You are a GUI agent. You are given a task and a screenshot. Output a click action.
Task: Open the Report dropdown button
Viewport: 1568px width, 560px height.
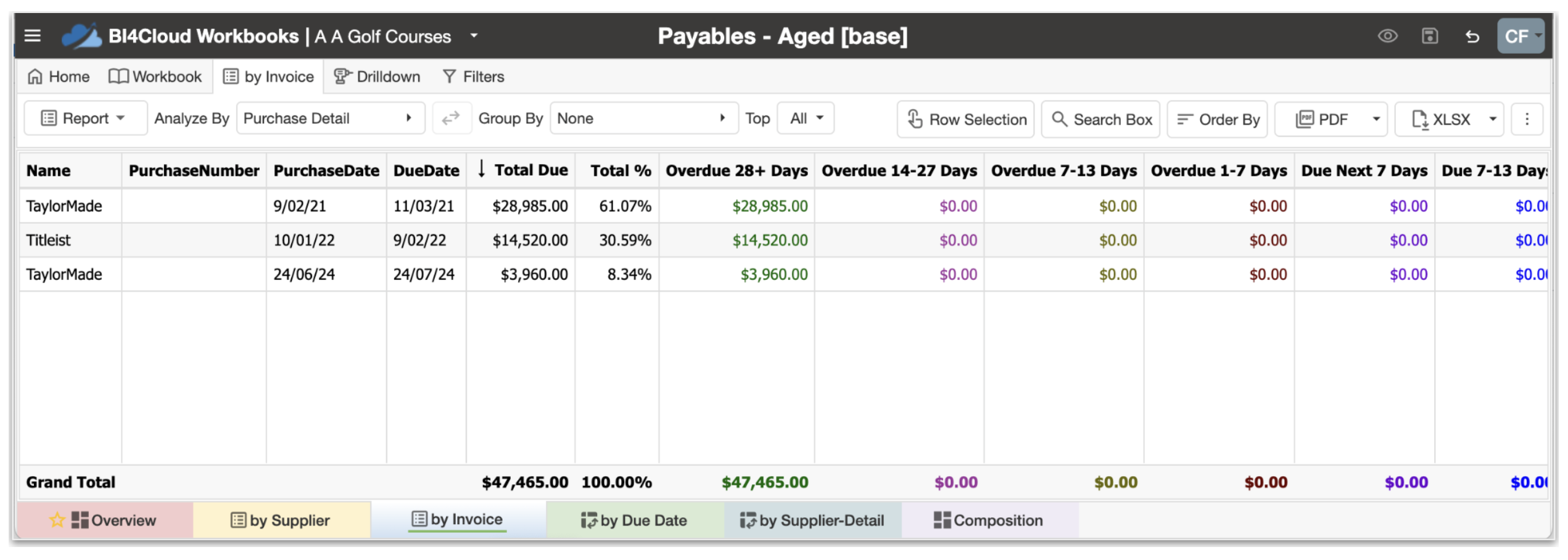click(x=85, y=118)
